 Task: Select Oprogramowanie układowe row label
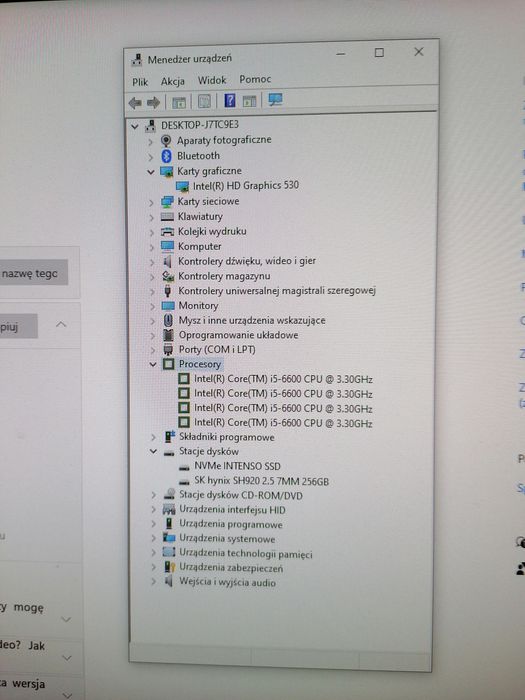238,335
